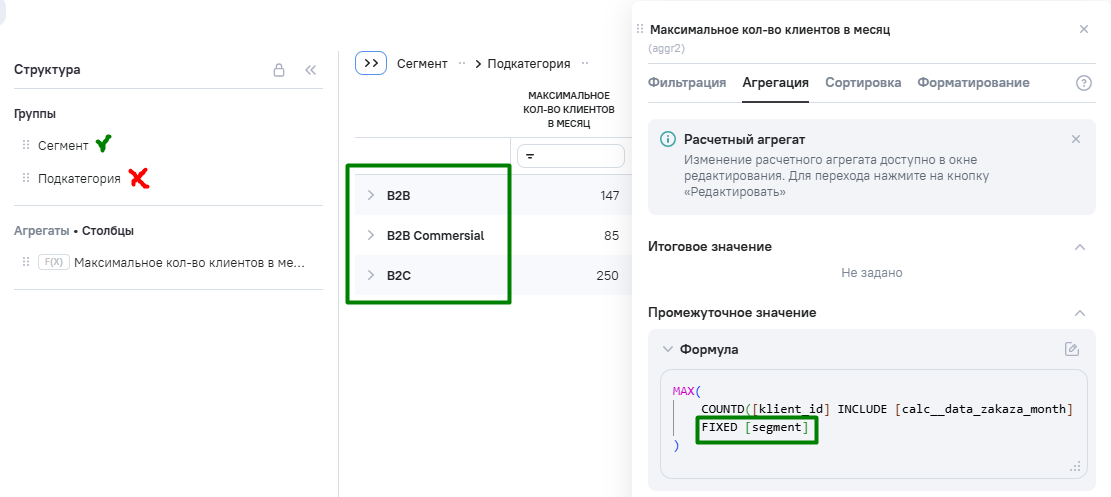The image size is (1111, 497).
Task: Collapse the Формула block chevron
Action: coord(667,349)
